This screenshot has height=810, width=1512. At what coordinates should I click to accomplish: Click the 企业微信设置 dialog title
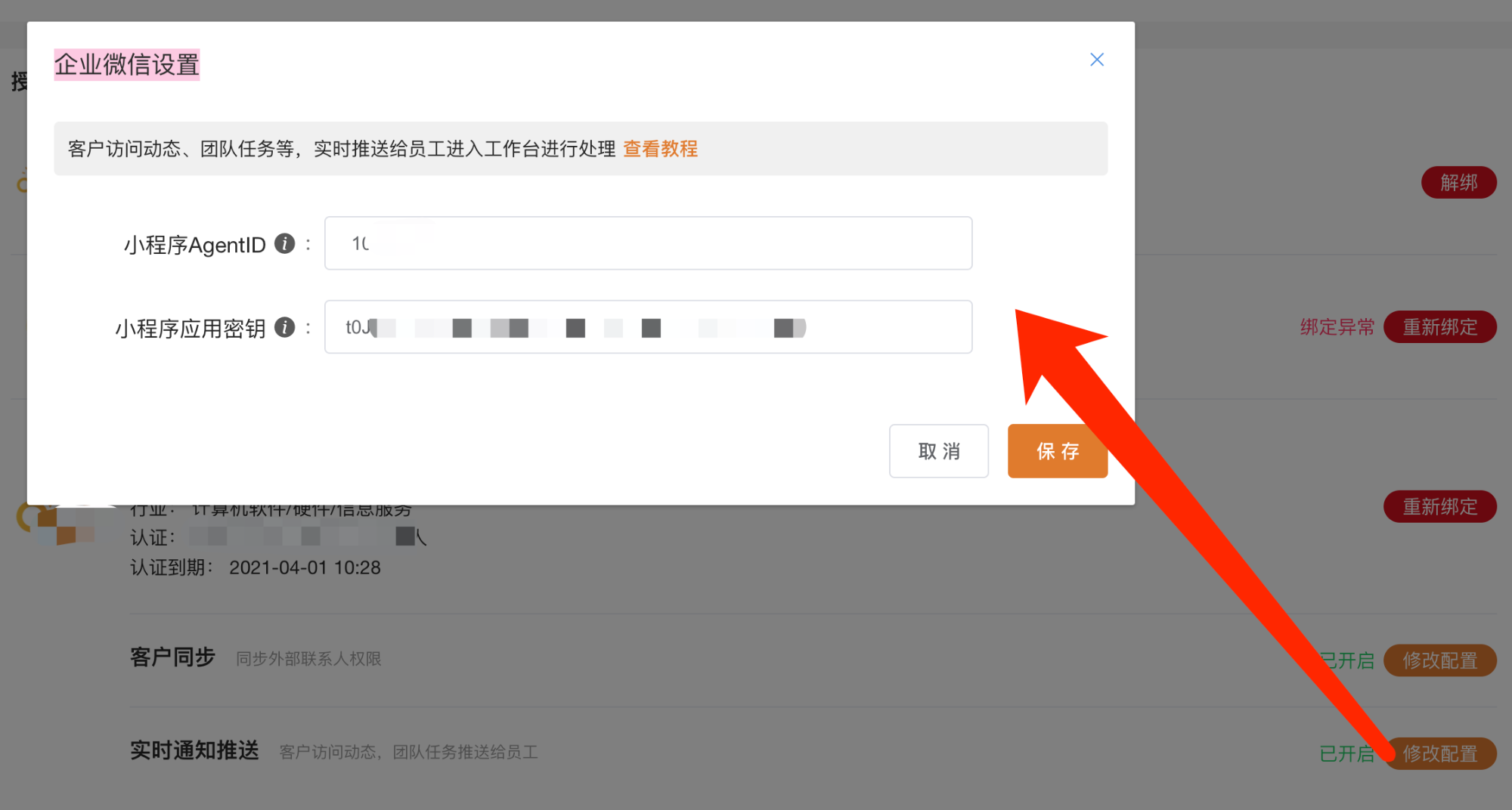pos(127,65)
